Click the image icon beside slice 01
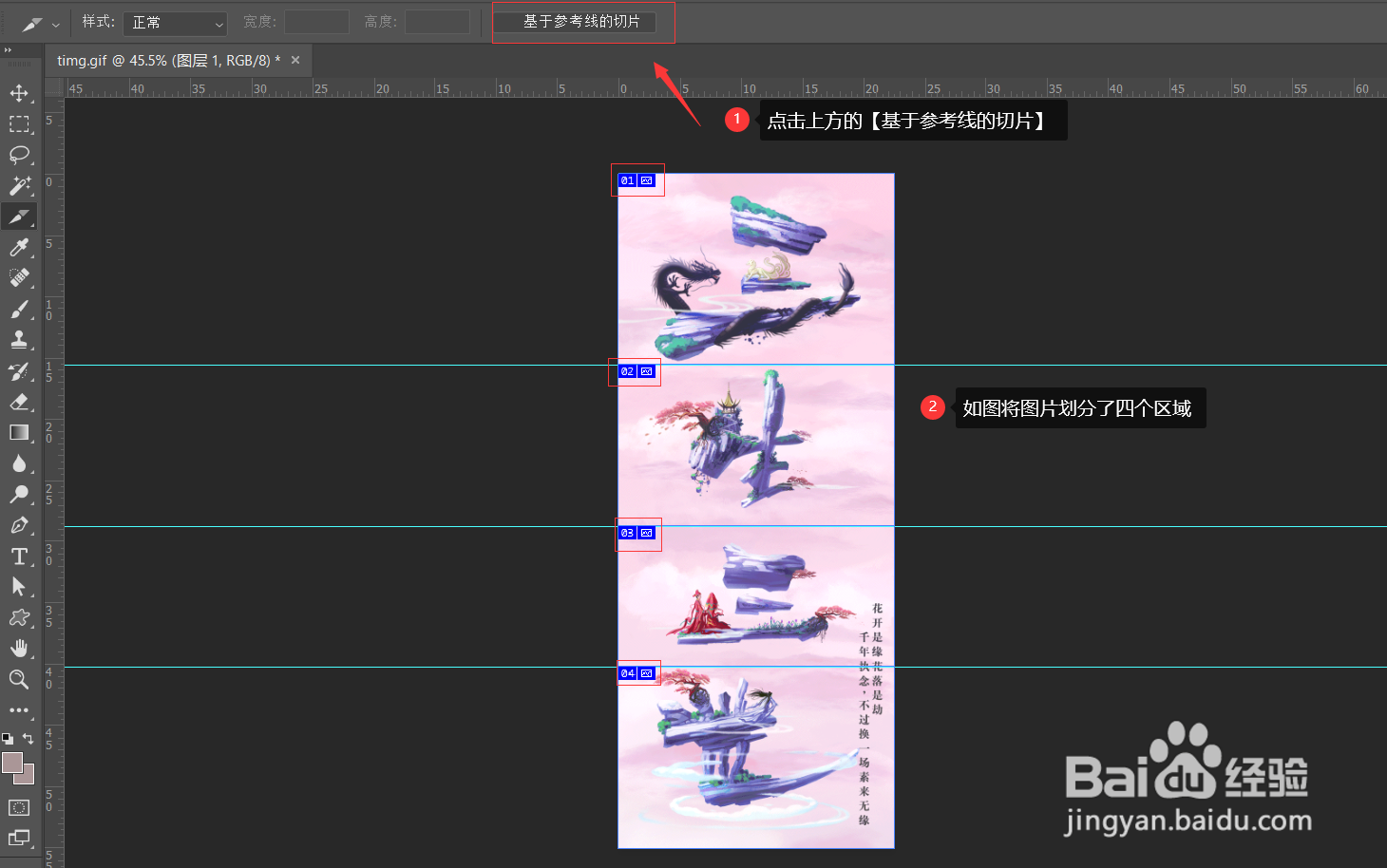The image size is (1387, 868). pos(647,180)
